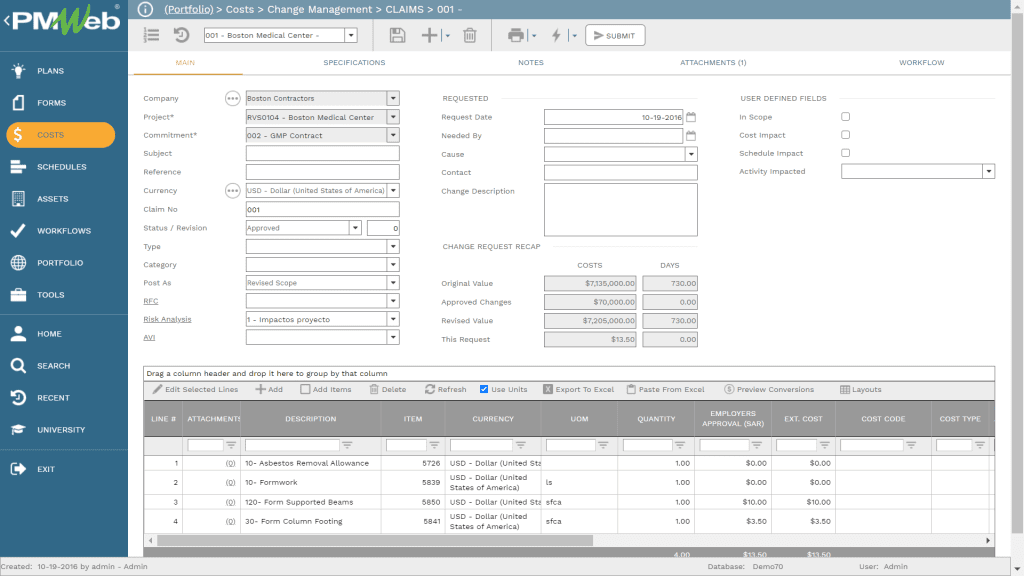This screenshot has width=1024, height=576.
Task: Open lightning bolt actions icon
Action: click(x=556, y=35)
